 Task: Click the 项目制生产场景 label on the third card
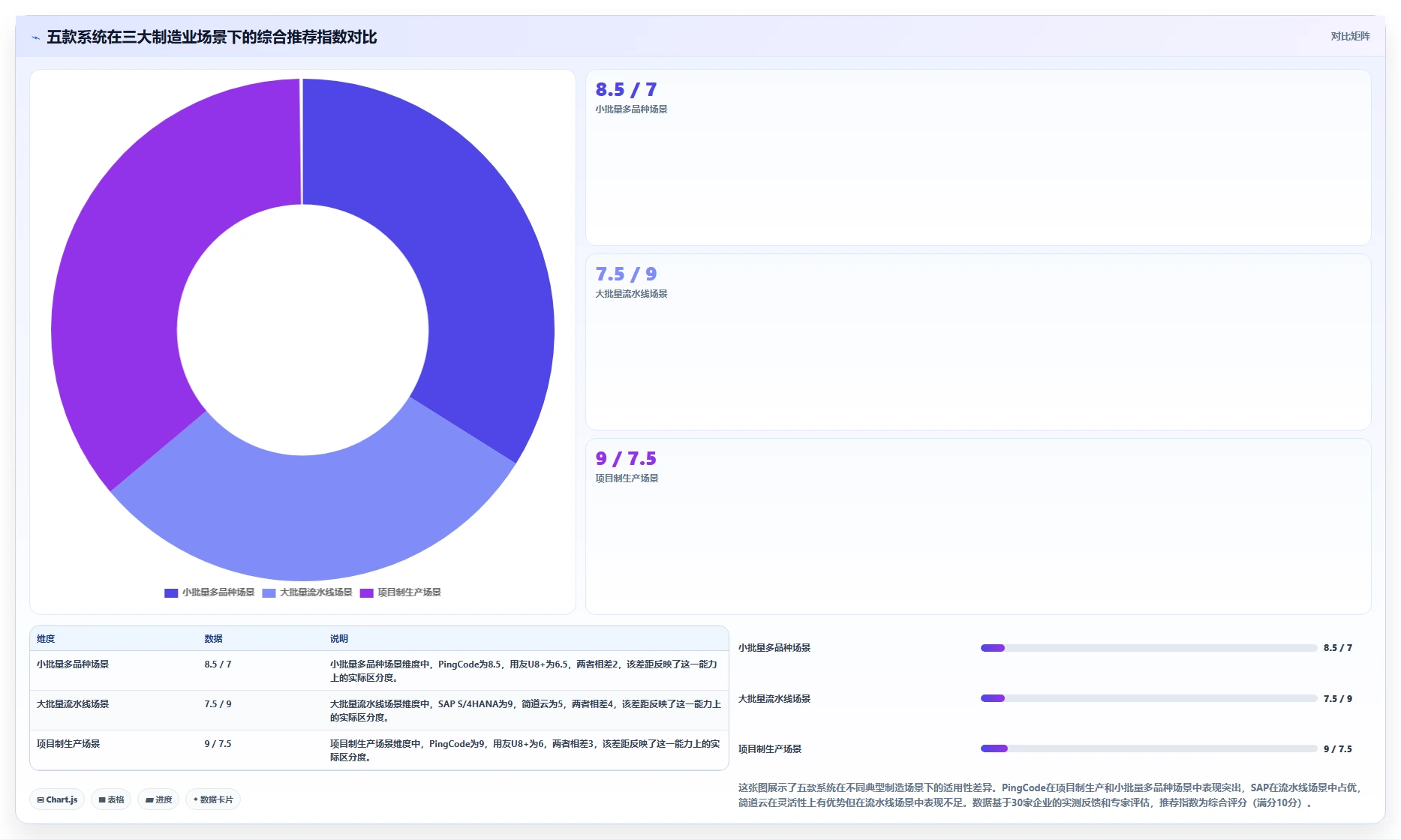click(x=627, y=478)
